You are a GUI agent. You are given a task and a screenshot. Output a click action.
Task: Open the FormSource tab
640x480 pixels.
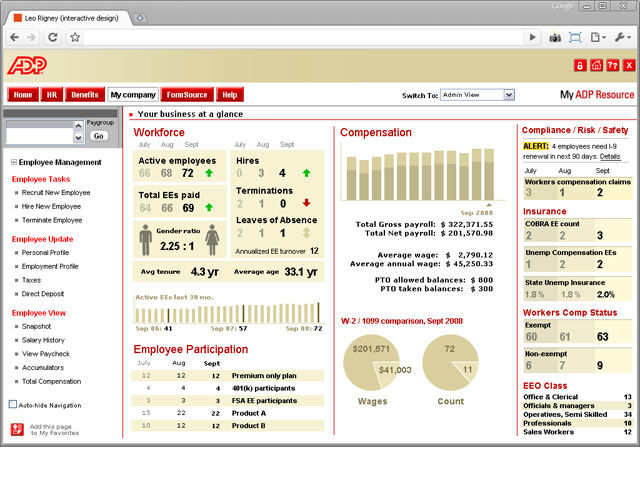[x=187, y=95]
